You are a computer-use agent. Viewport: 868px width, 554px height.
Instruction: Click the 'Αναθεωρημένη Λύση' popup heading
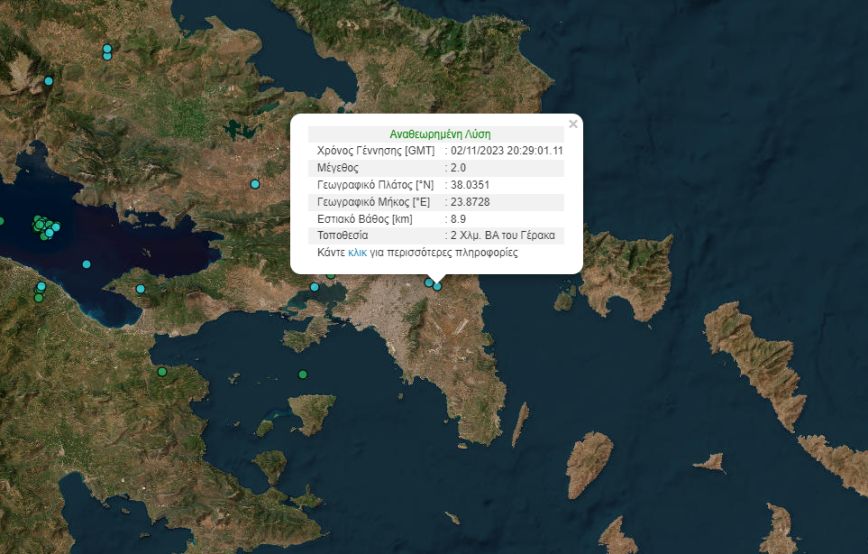[440, 134]
